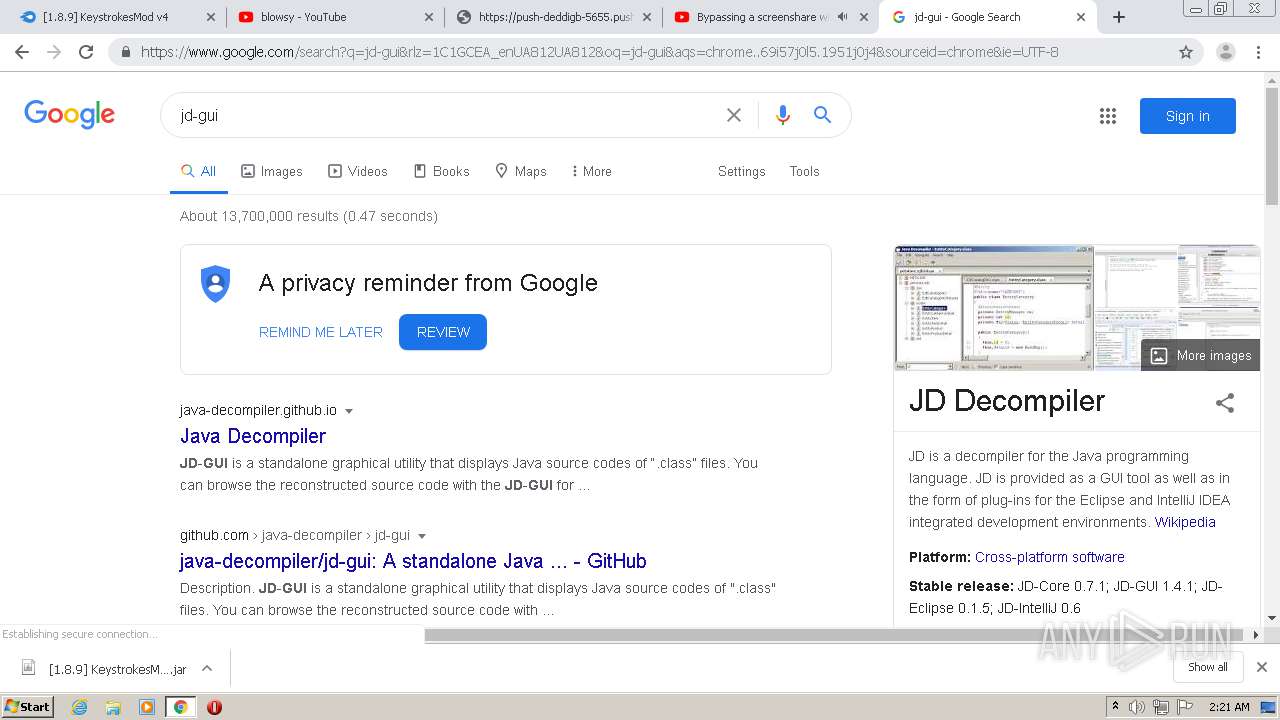Screen dimensions: 1280x720
Task: Click Show all downloads
Action: 1208,667
